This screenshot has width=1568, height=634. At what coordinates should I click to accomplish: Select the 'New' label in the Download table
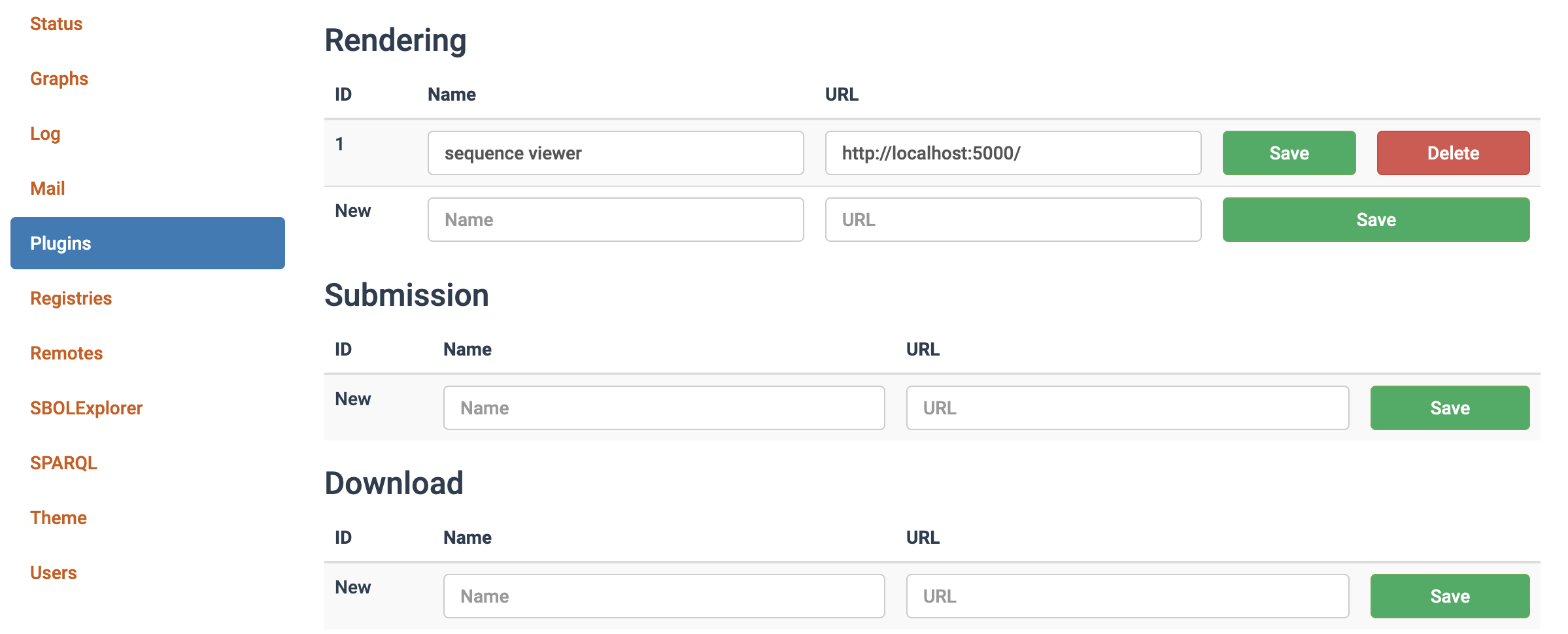pos(353,587)
